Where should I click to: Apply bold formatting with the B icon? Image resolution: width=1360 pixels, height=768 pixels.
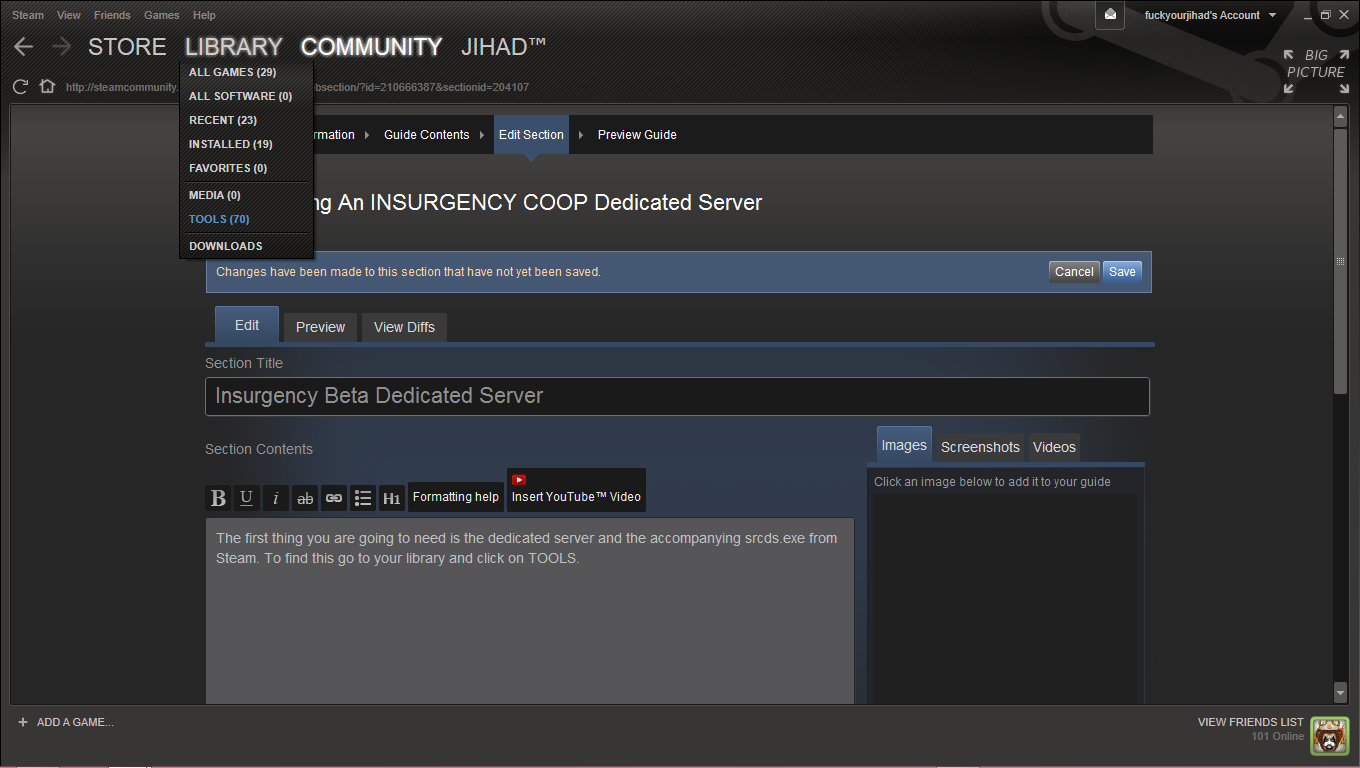pyautogui.click(x=218, y=498)
